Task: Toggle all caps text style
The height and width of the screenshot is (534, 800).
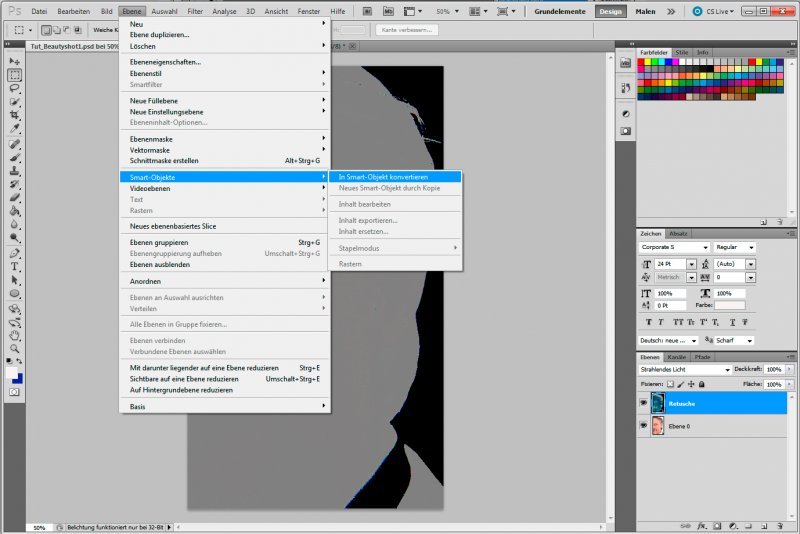Action: point(678,322)
